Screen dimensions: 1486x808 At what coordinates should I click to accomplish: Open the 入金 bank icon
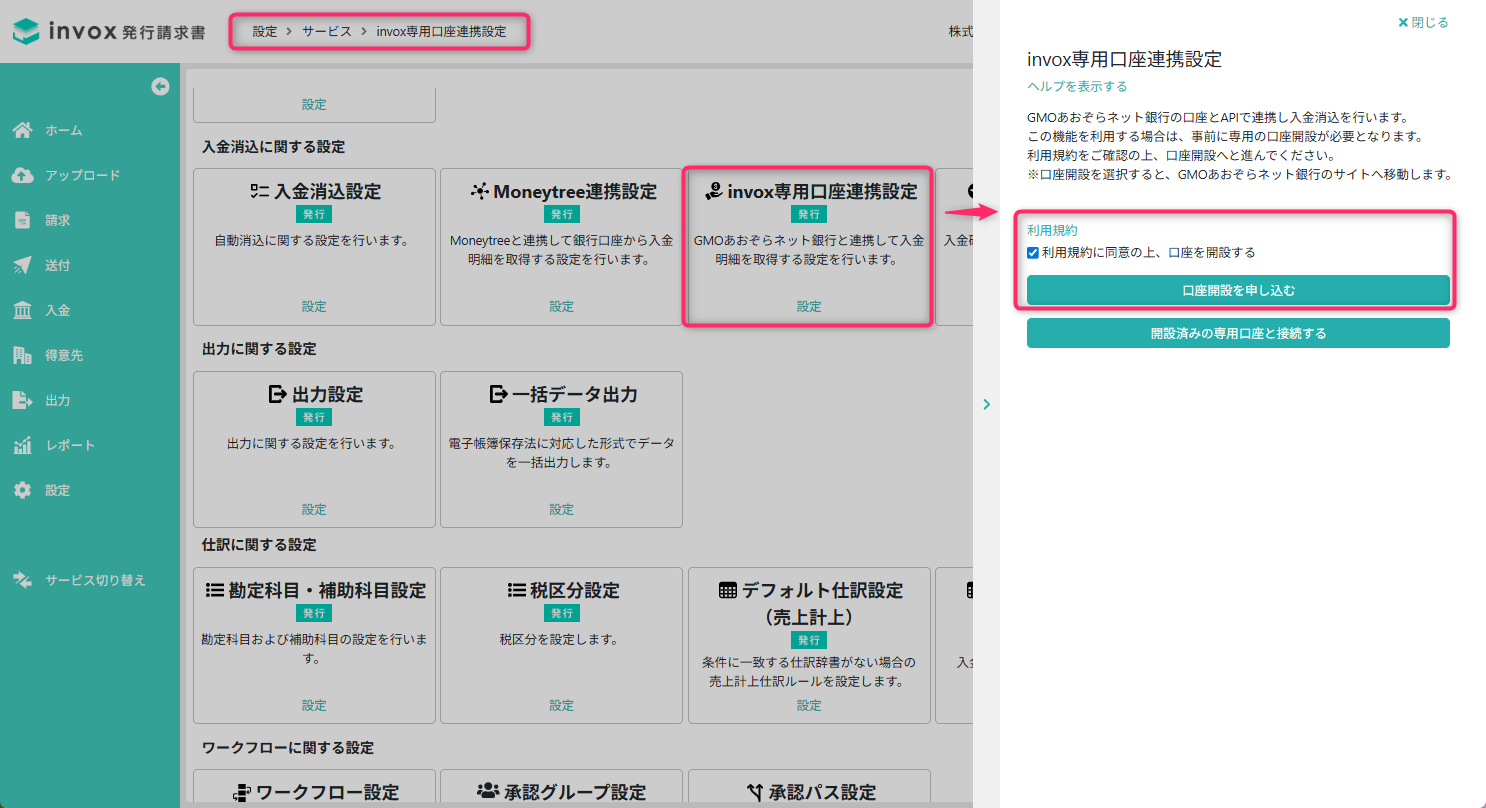(22, 310)
